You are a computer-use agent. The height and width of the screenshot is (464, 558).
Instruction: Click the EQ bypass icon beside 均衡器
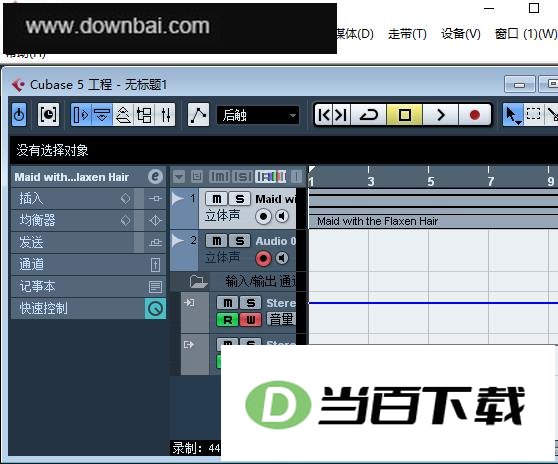155,220
